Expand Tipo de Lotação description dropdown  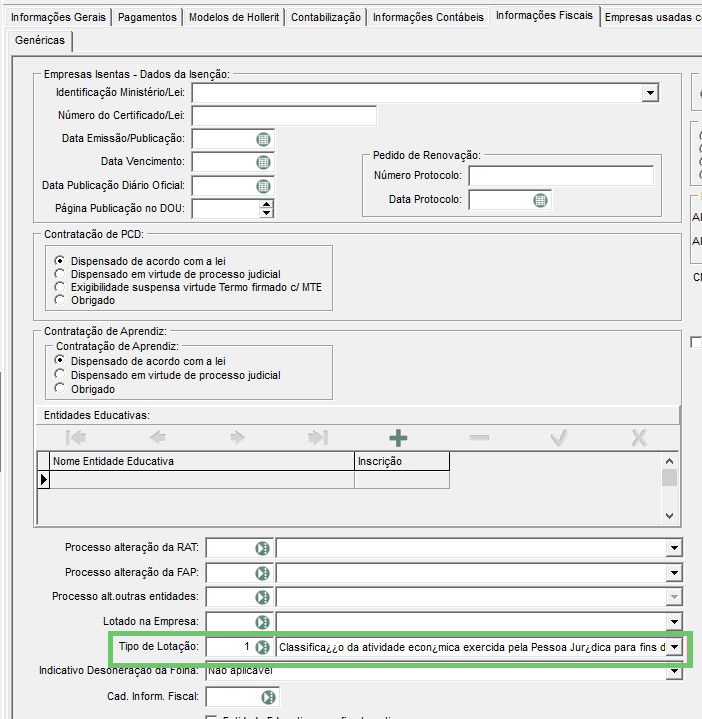(674, 647)
